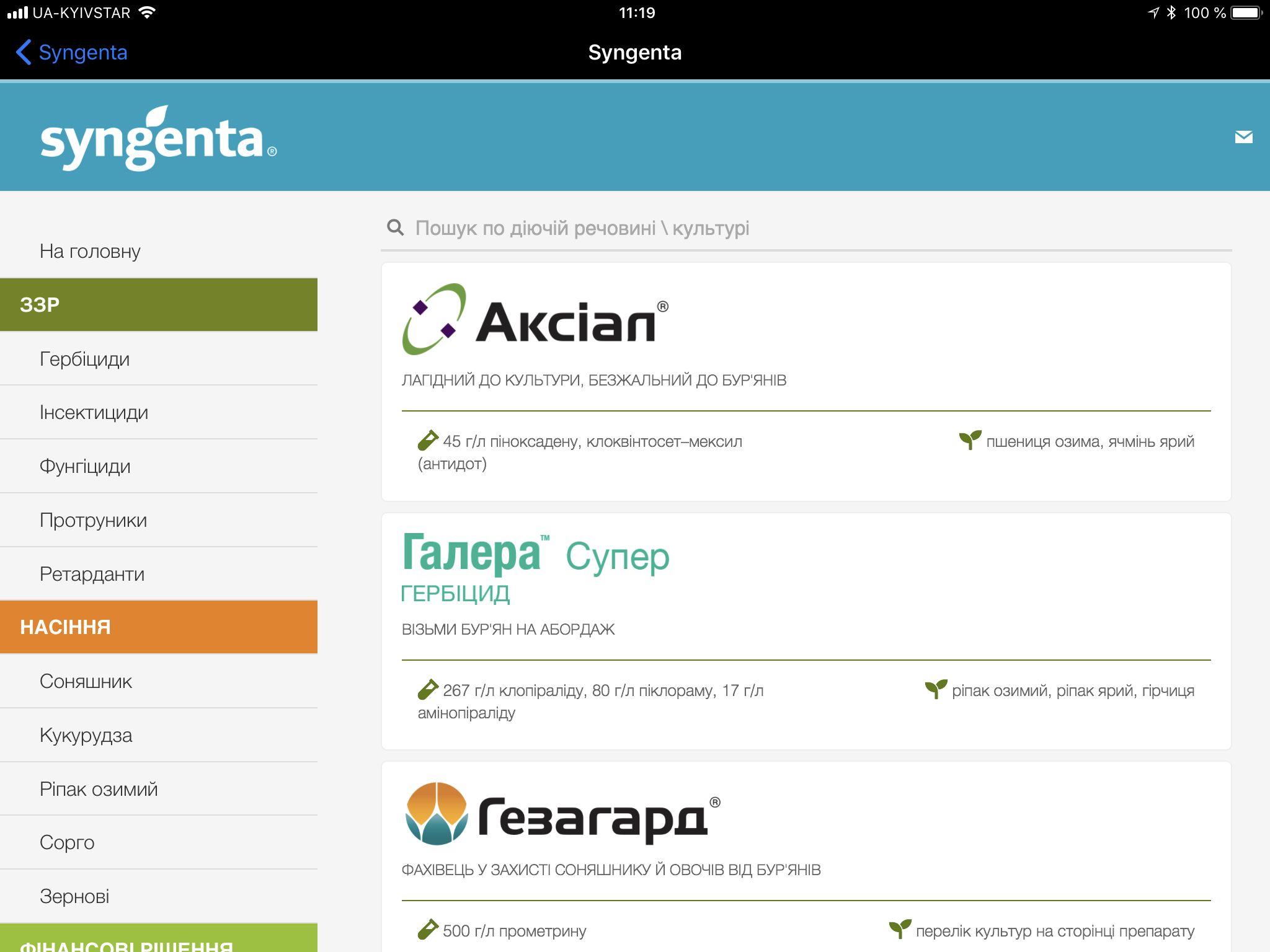Click text перелік культур на сторінці препарату
1270x952 pixels.
(1055, 931)
